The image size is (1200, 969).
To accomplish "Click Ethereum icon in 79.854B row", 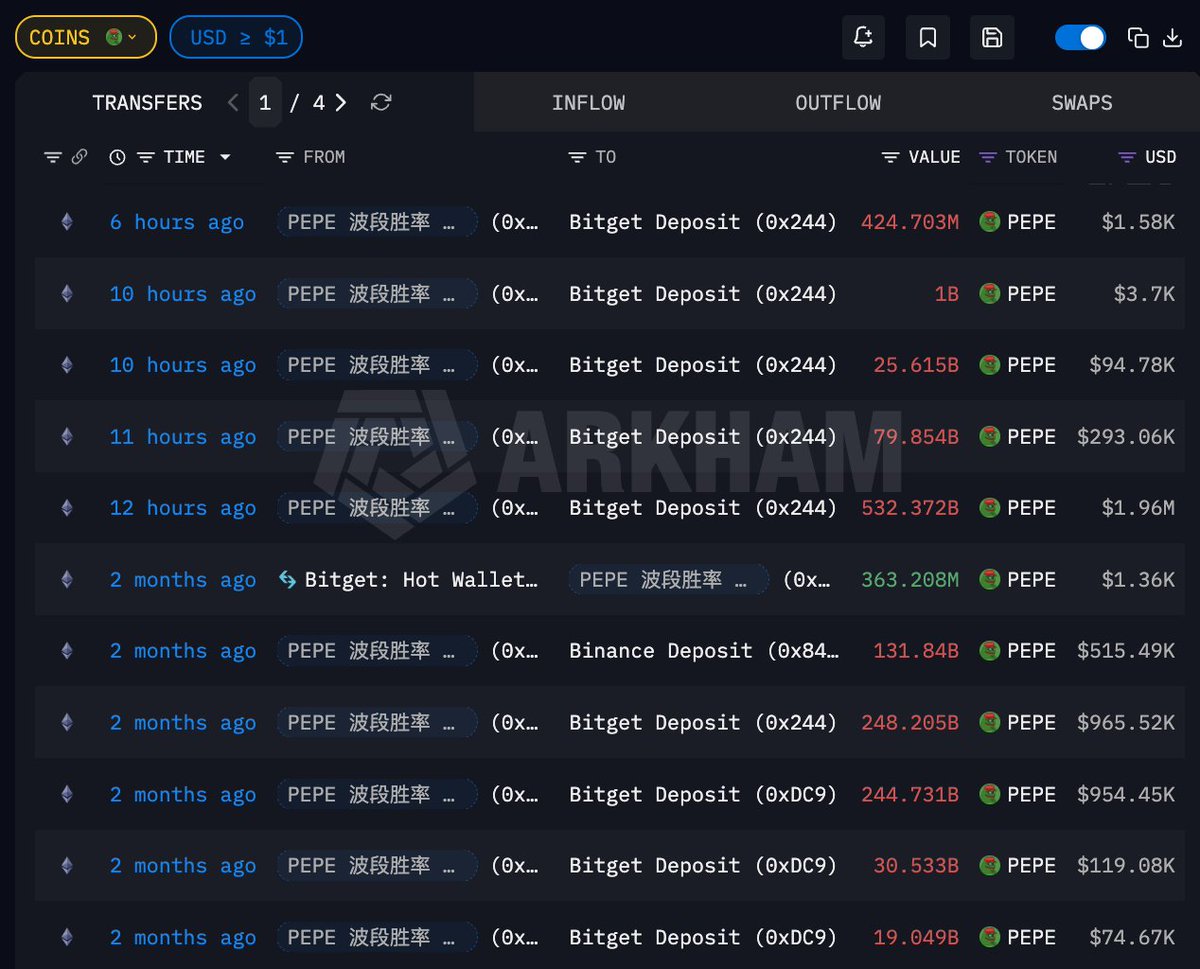I will (67, 437).
